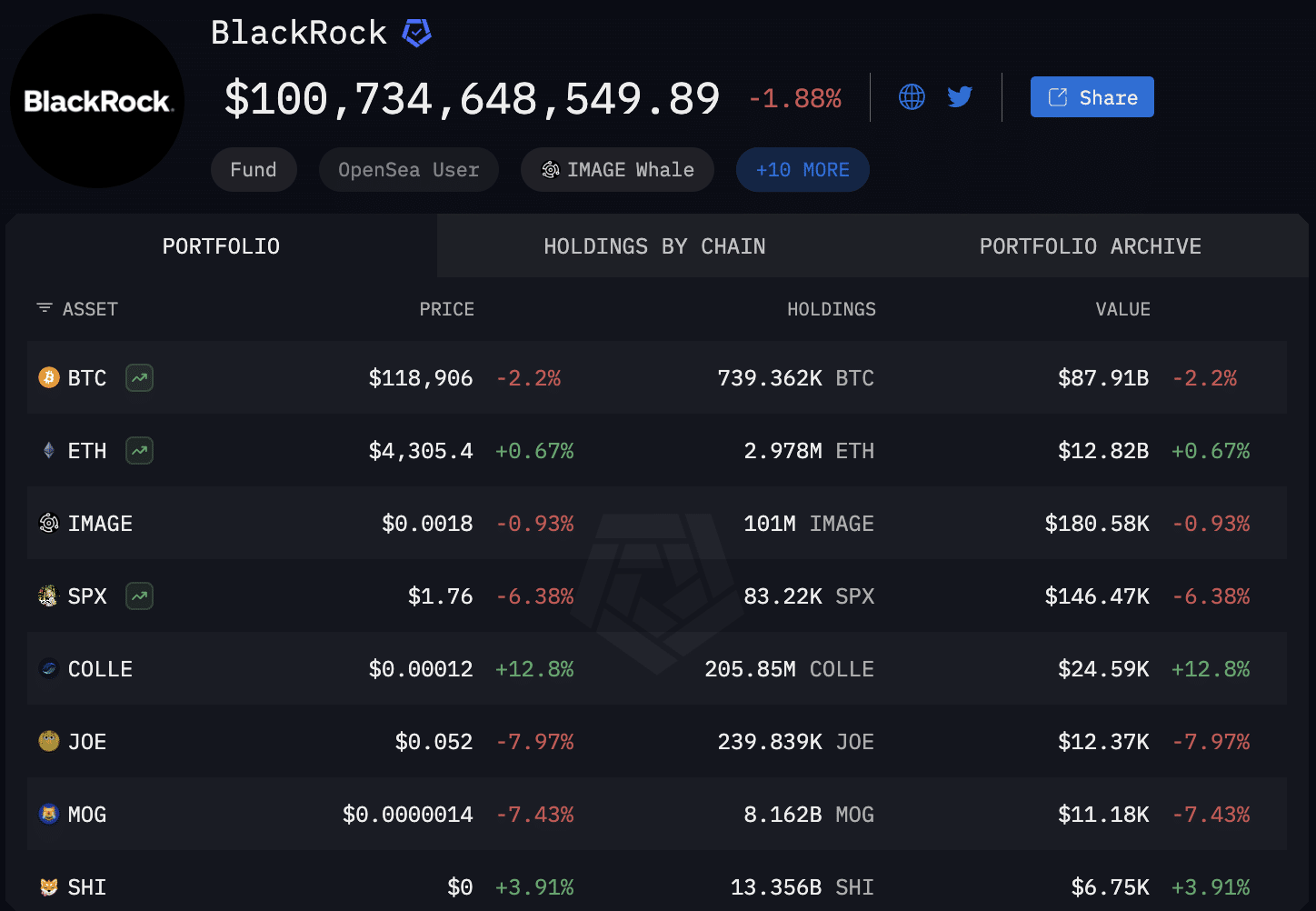The image size is (1316, 911).
Task: Open the asset filter sort icon
Action: [44, 308]
